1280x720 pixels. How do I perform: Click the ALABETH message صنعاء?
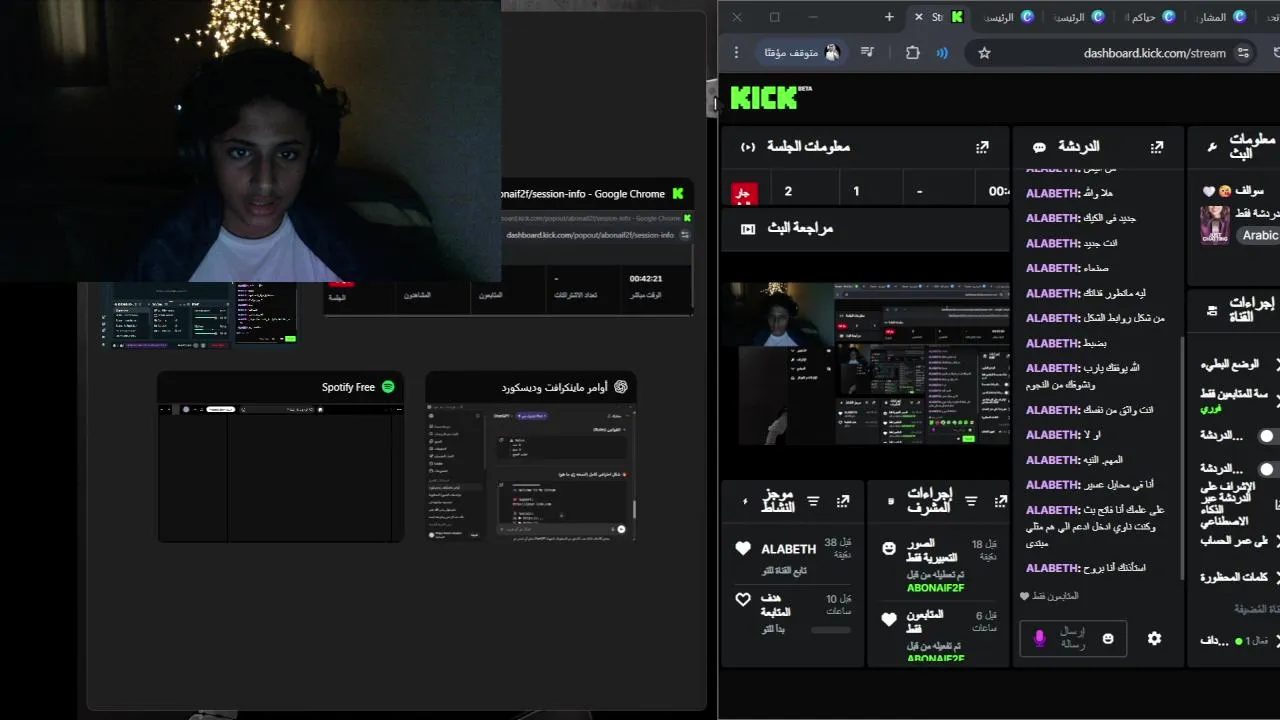pos(1067,268)
